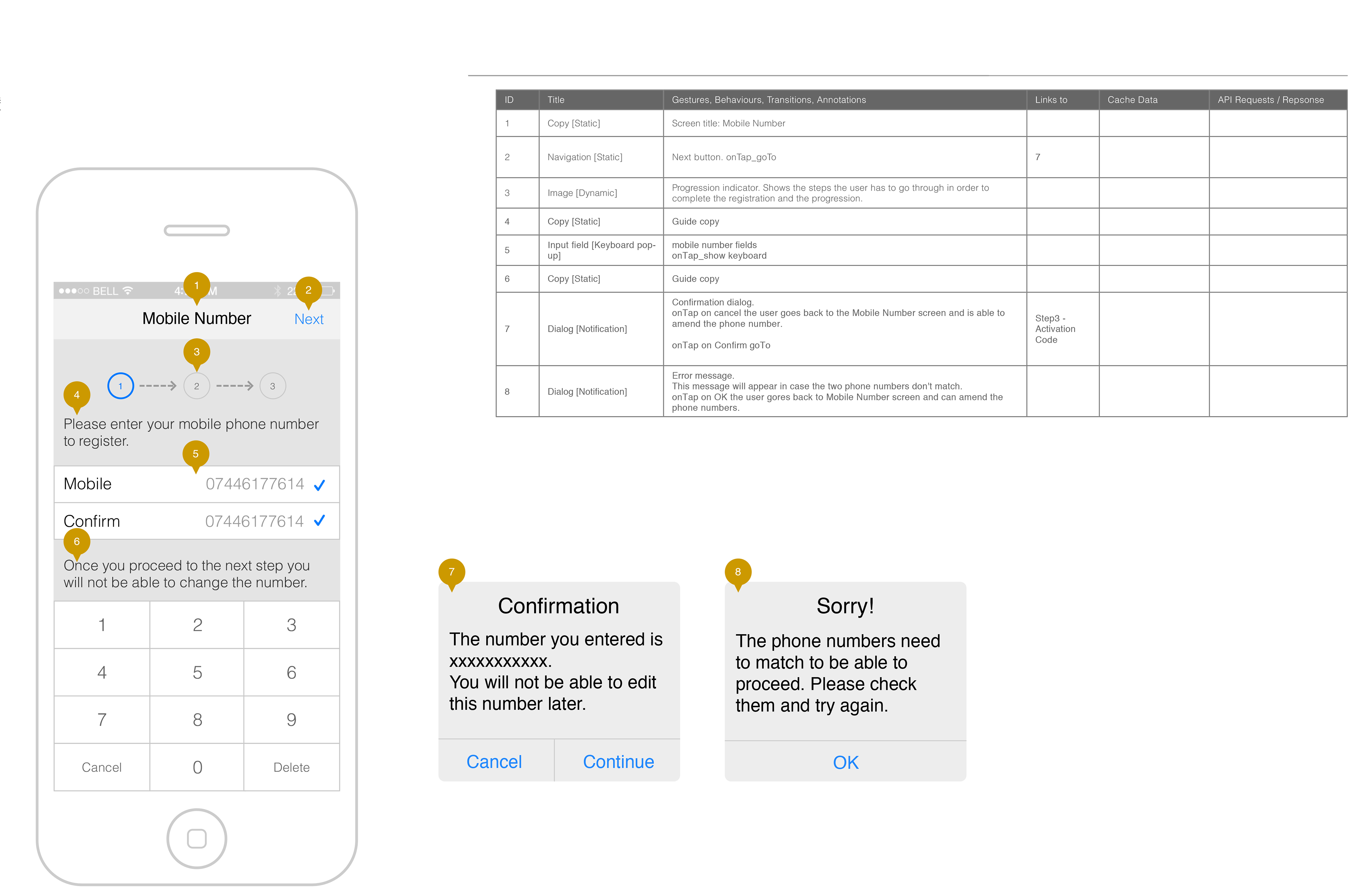Tap keypad digit 5
The height and width of the screenshot is (896, 1362).
tap(197, 672)
